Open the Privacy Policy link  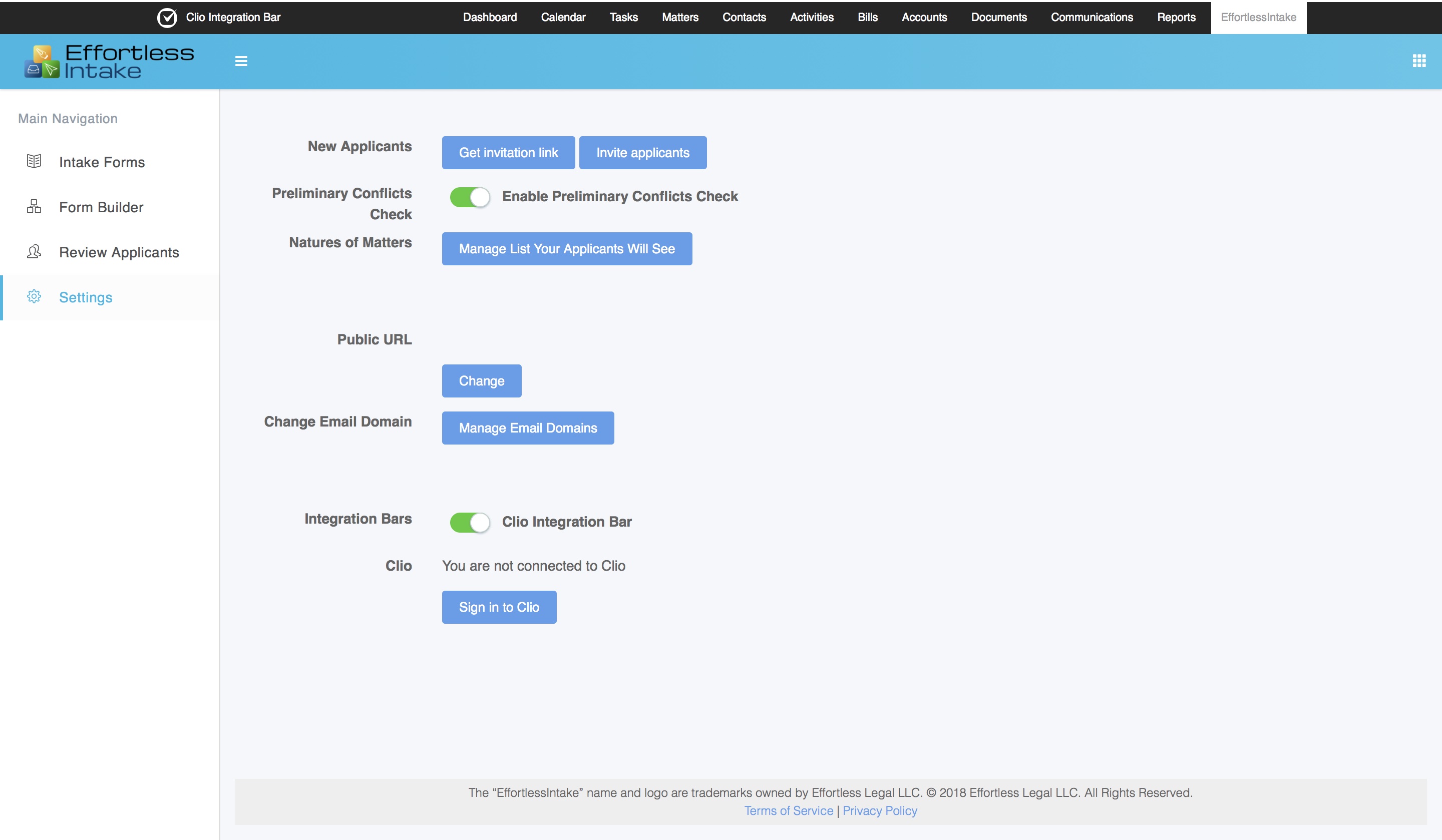click(x=880, y=811)
